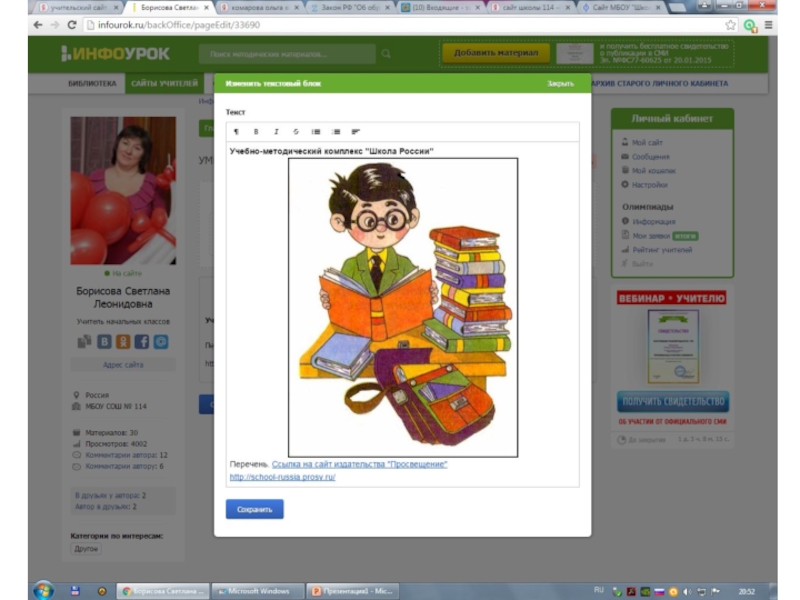Switch to the комарова ольга browser tab
The height and width of the screenshot is (600, 800).
pos(259,8)
